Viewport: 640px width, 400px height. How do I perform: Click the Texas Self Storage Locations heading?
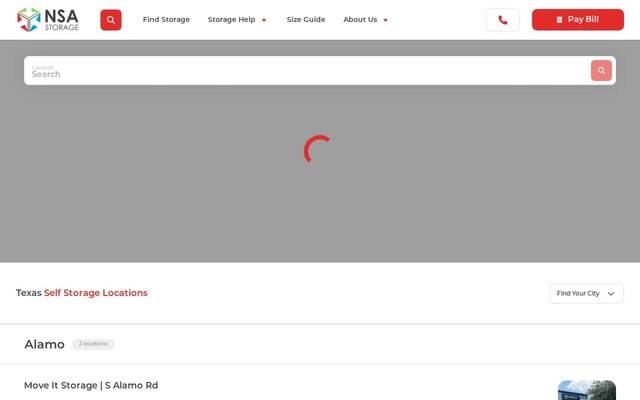coord(82,293)
